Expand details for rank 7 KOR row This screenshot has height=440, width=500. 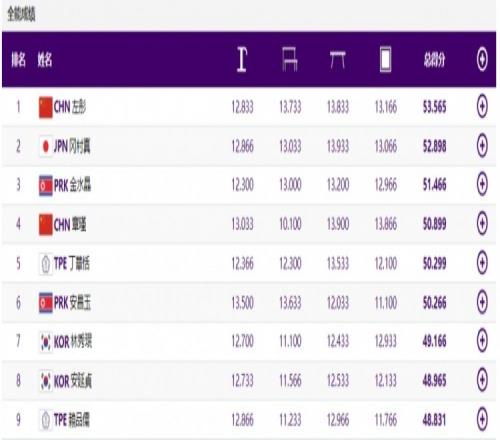(482, 341)
